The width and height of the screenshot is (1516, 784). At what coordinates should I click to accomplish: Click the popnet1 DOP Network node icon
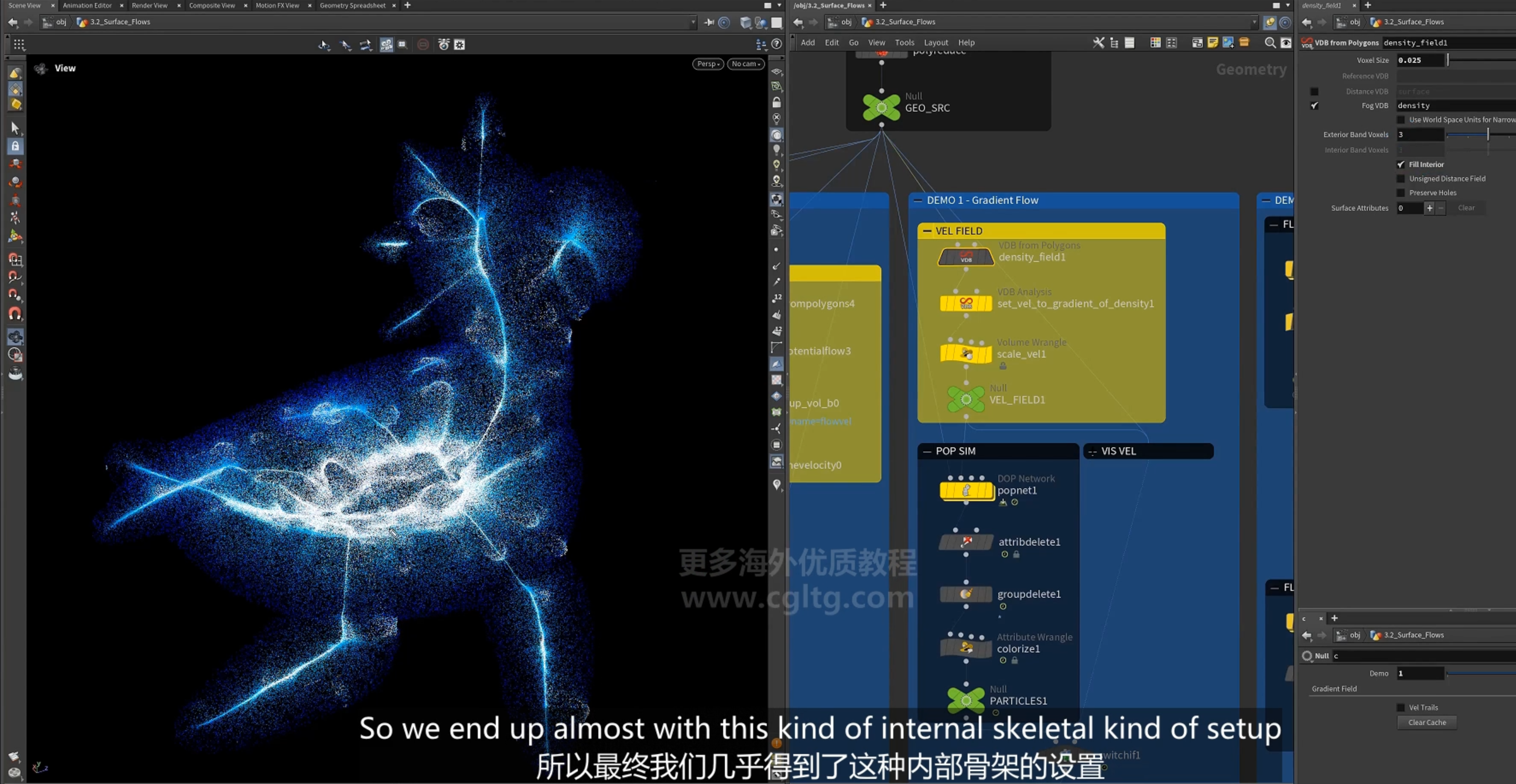[x=966, y=490]
